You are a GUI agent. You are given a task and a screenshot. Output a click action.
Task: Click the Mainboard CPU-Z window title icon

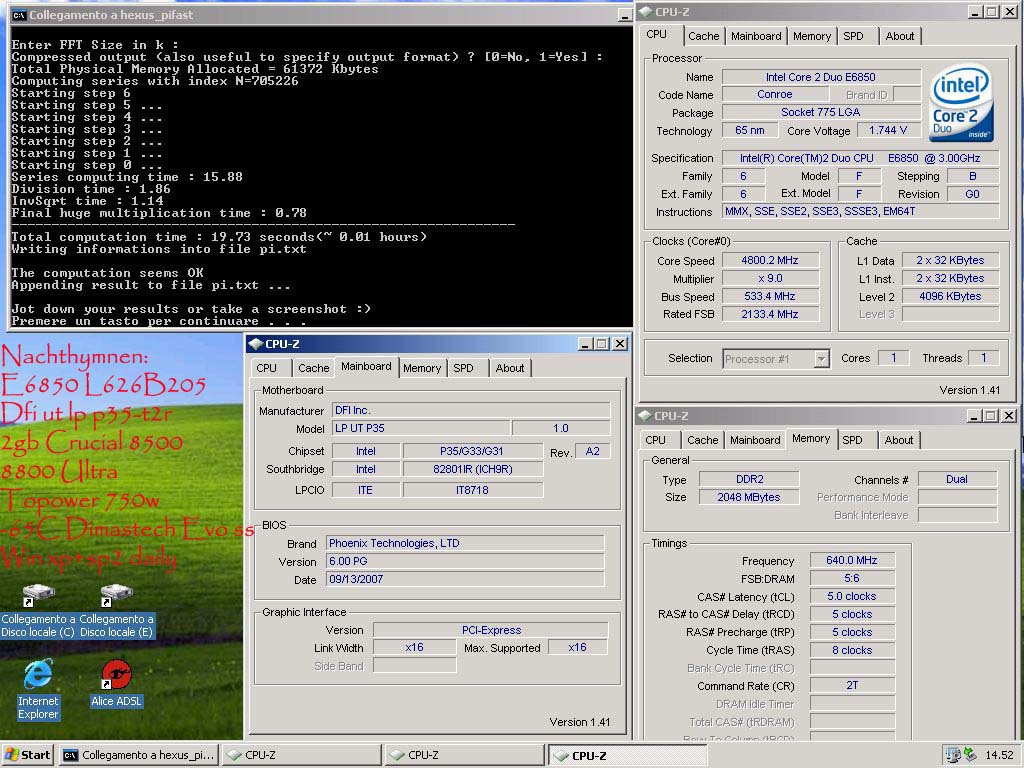(255, 344)
